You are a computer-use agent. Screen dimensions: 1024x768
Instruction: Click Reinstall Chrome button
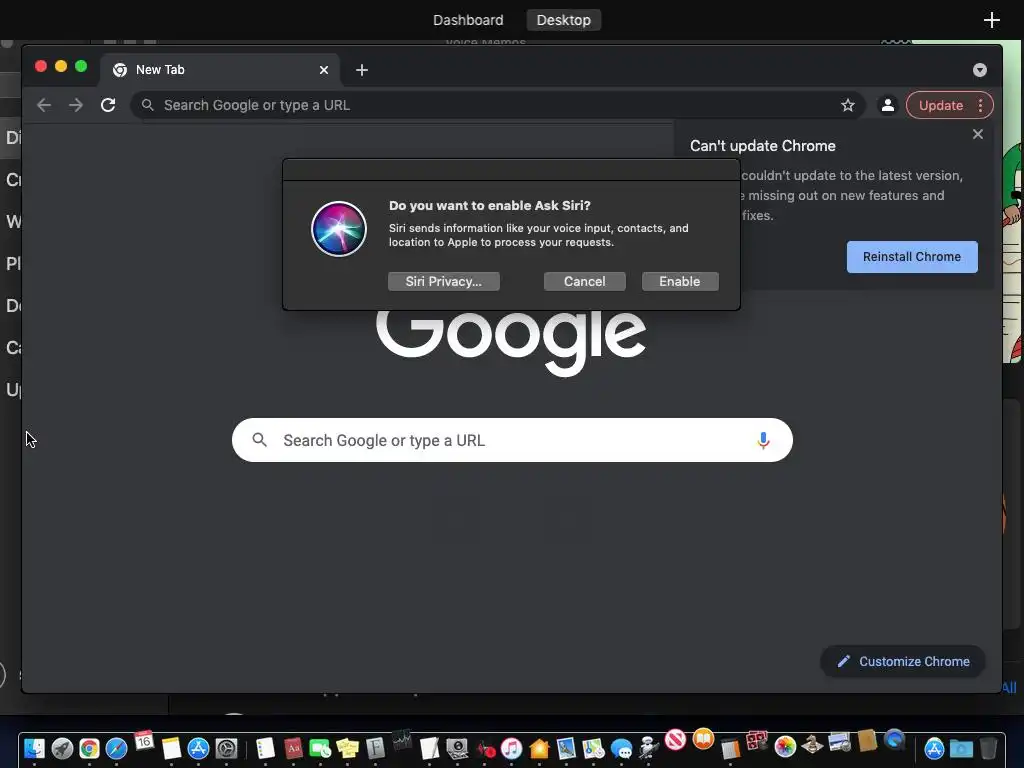[912, 257]
